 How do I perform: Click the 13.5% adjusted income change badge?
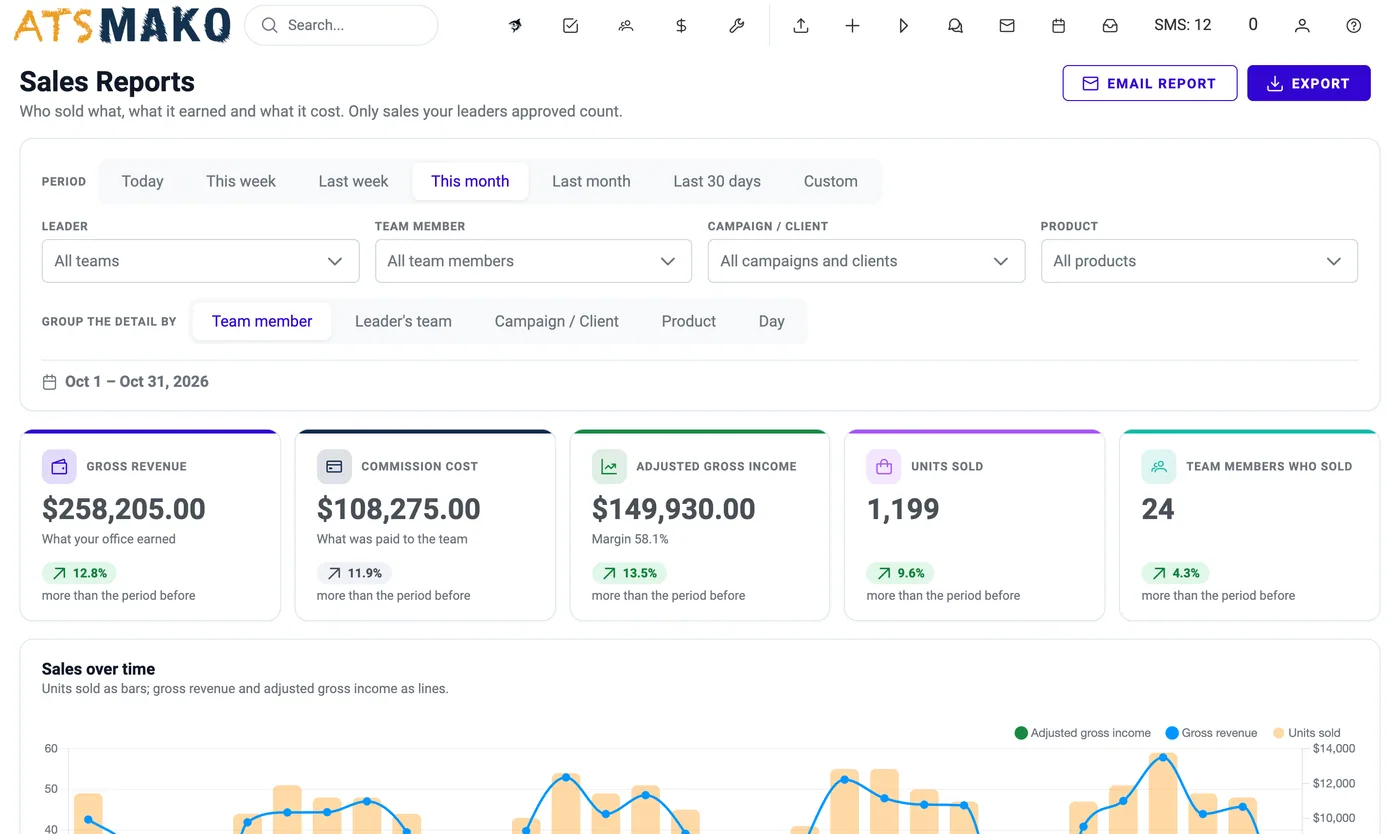click(x=629, y=573)
